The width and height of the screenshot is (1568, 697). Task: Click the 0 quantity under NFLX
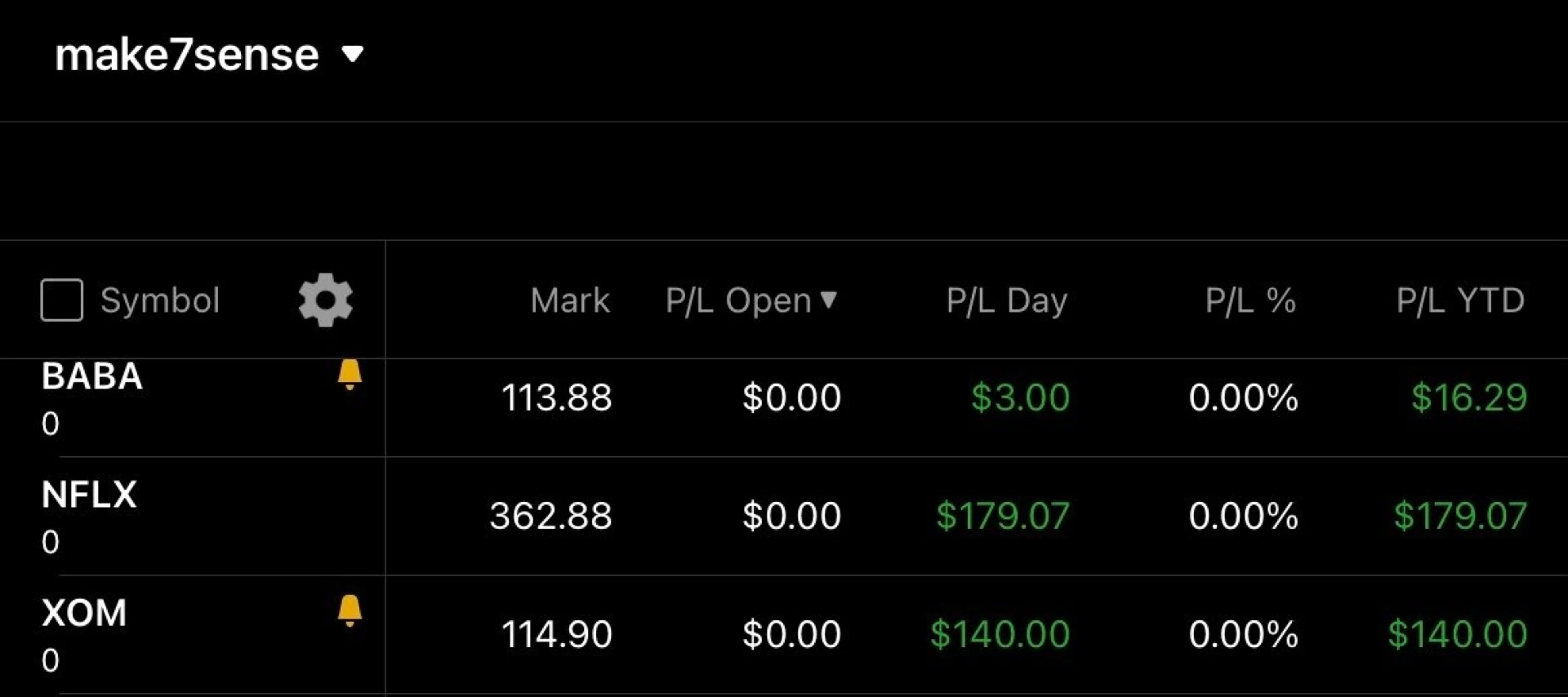pos(51,541)
